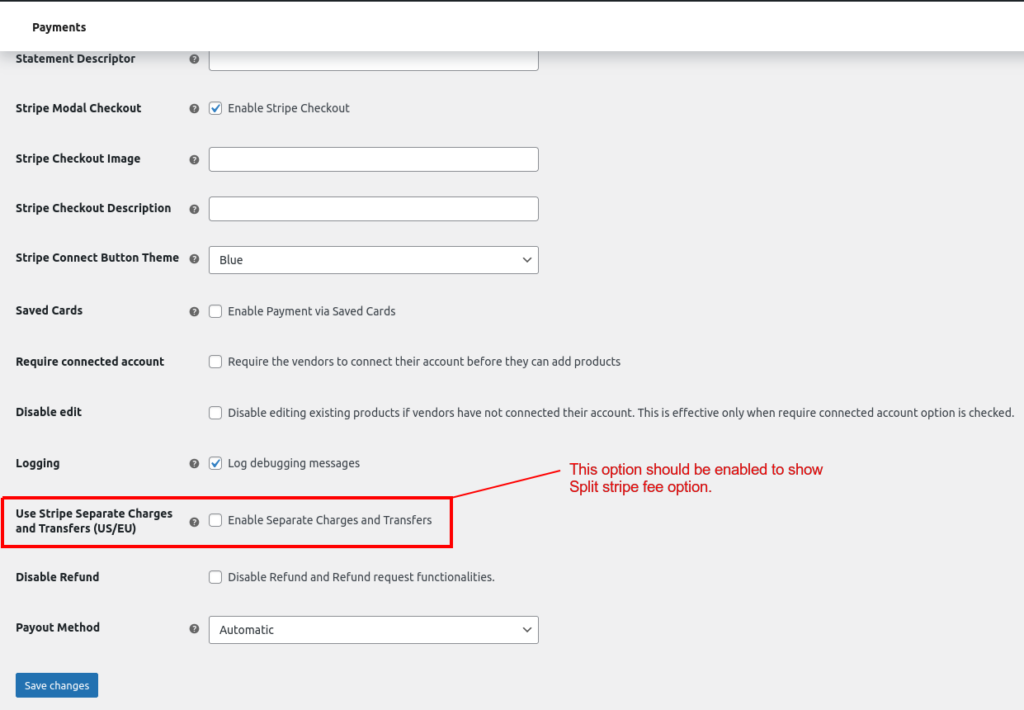The image size is (1024, 710).
Task: Show Saved Cards help tooltip icon
Action: 194,312
